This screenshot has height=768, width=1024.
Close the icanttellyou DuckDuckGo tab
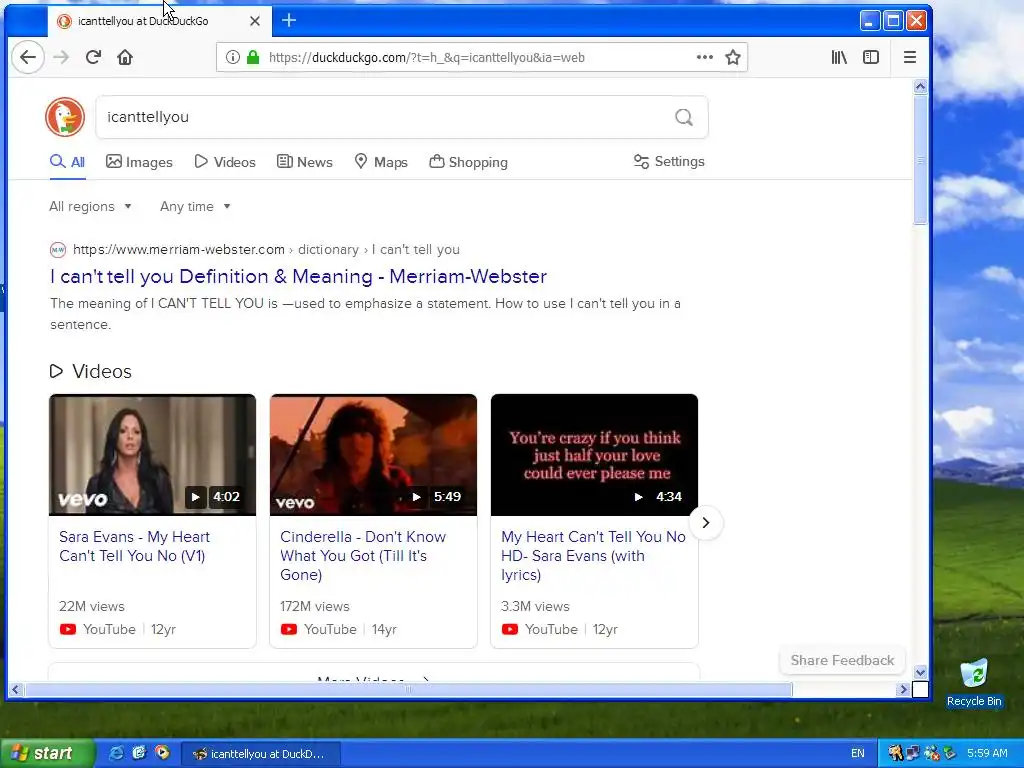(x=255, y=21)
